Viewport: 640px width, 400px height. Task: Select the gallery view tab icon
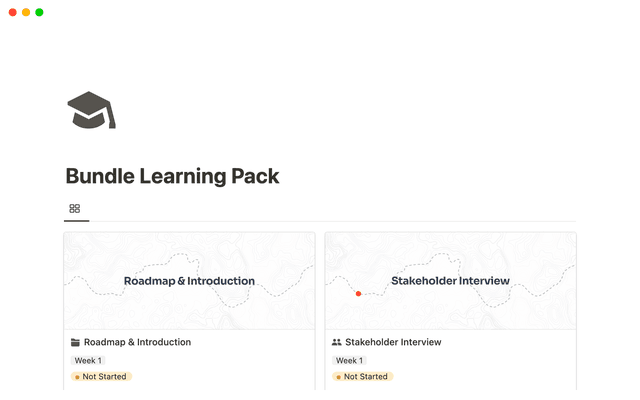pos(75,208)
